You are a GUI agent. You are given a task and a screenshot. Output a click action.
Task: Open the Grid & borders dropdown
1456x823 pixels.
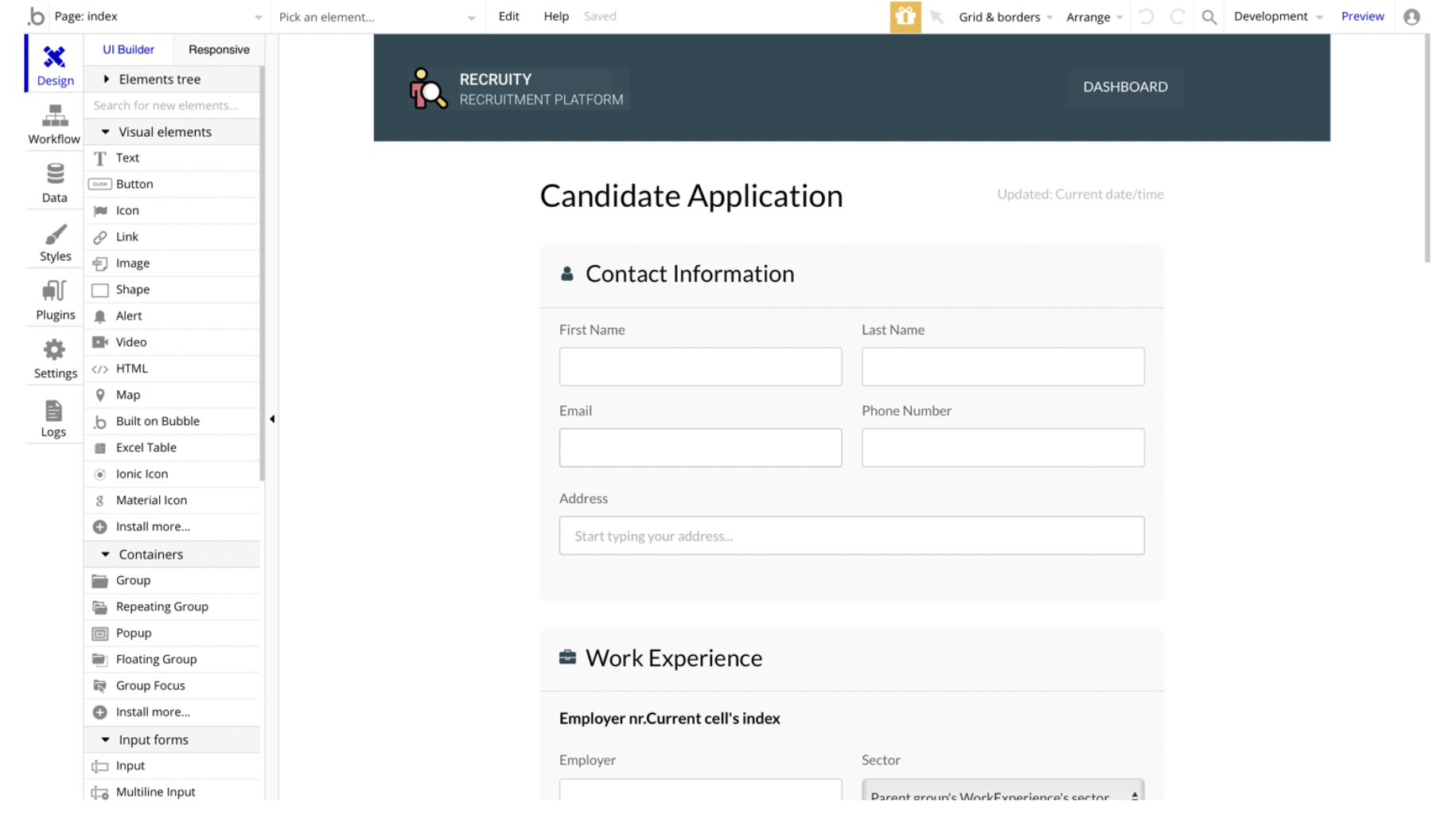point(1005,17)
